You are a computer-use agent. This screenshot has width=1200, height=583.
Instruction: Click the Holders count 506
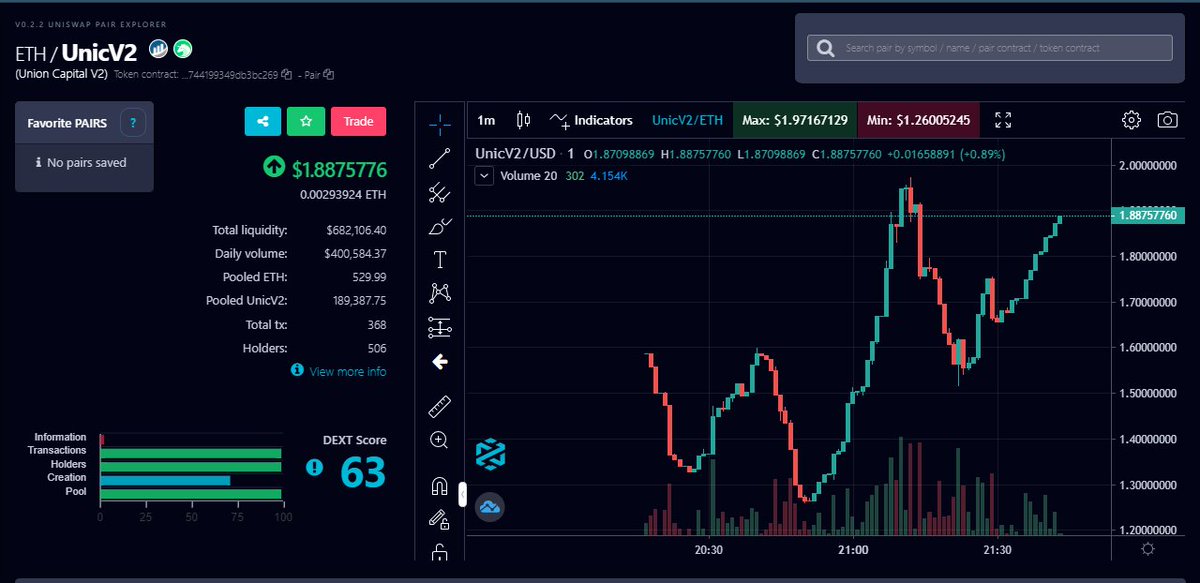(376, 348)
